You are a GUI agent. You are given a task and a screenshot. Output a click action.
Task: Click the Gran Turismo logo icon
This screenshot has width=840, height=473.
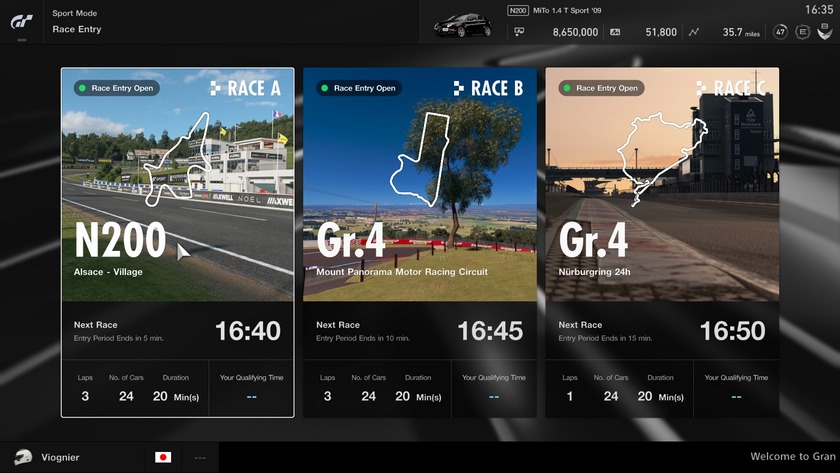click(21, 21)
